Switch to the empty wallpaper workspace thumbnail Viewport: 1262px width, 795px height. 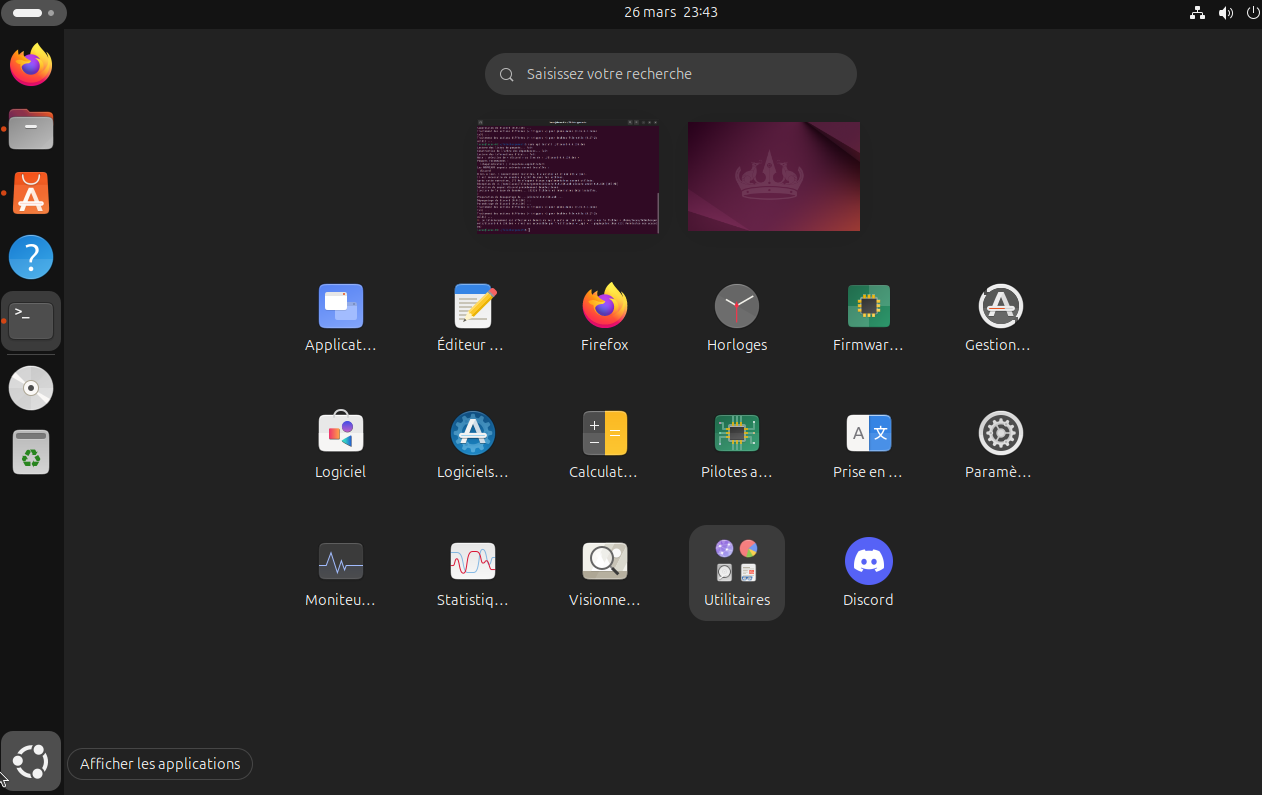pos(774,177)
